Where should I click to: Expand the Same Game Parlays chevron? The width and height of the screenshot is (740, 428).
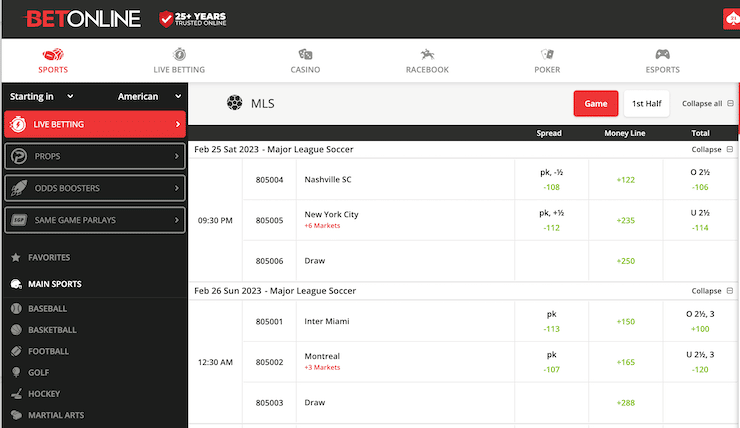pyautogui.click(x=177, y=220)
